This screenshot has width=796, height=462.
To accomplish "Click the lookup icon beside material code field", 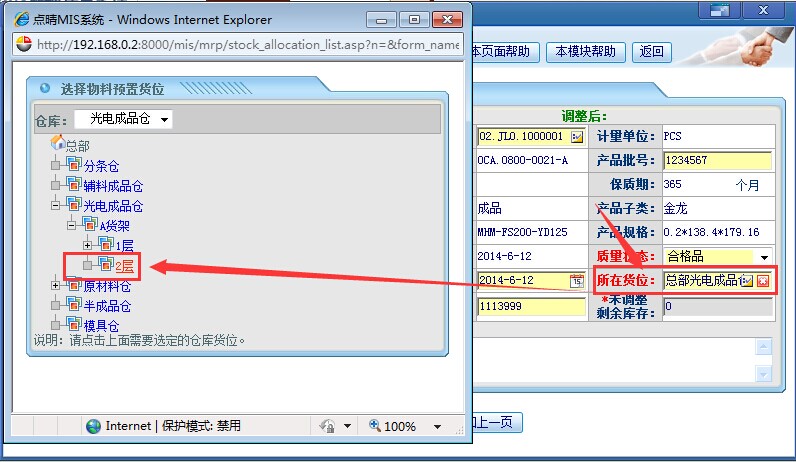I will pyautogui.click(x=577, y=136).
